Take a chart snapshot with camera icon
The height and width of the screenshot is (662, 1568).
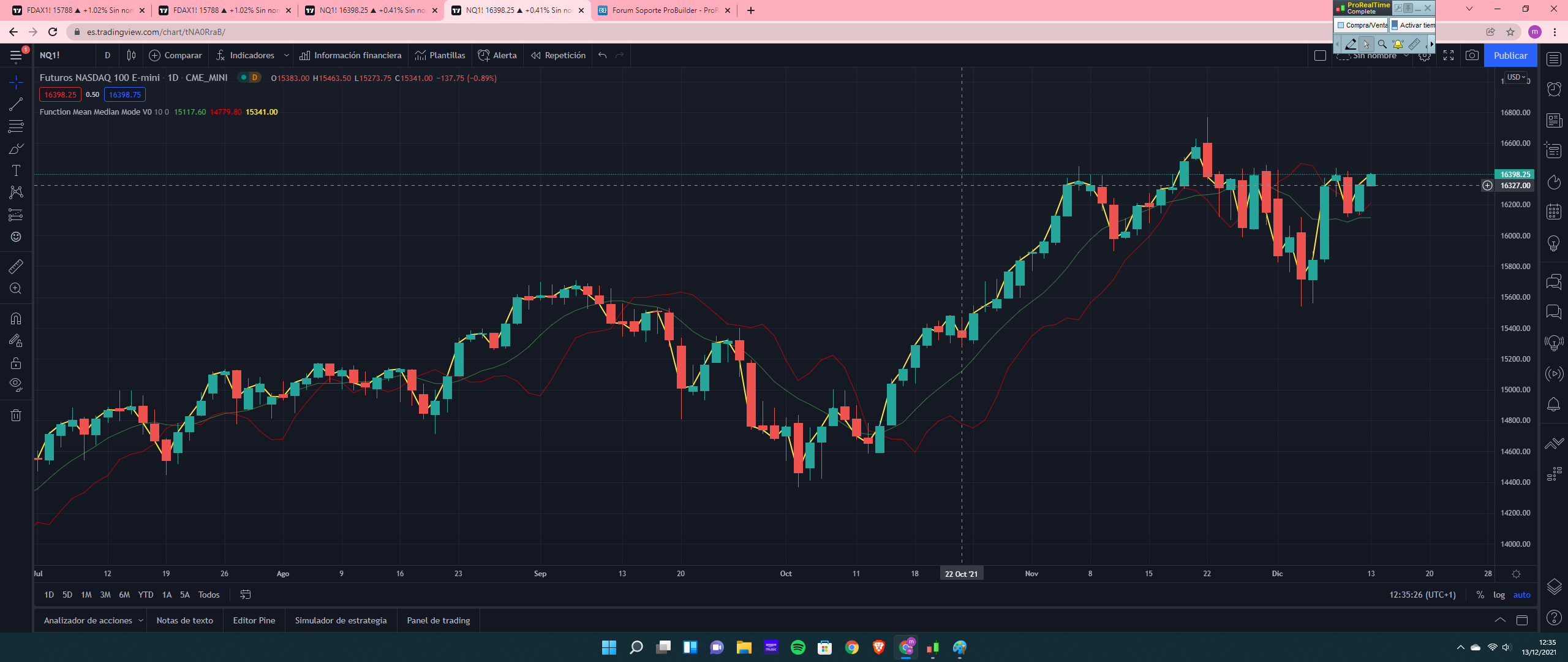[x=1472, y=55]
